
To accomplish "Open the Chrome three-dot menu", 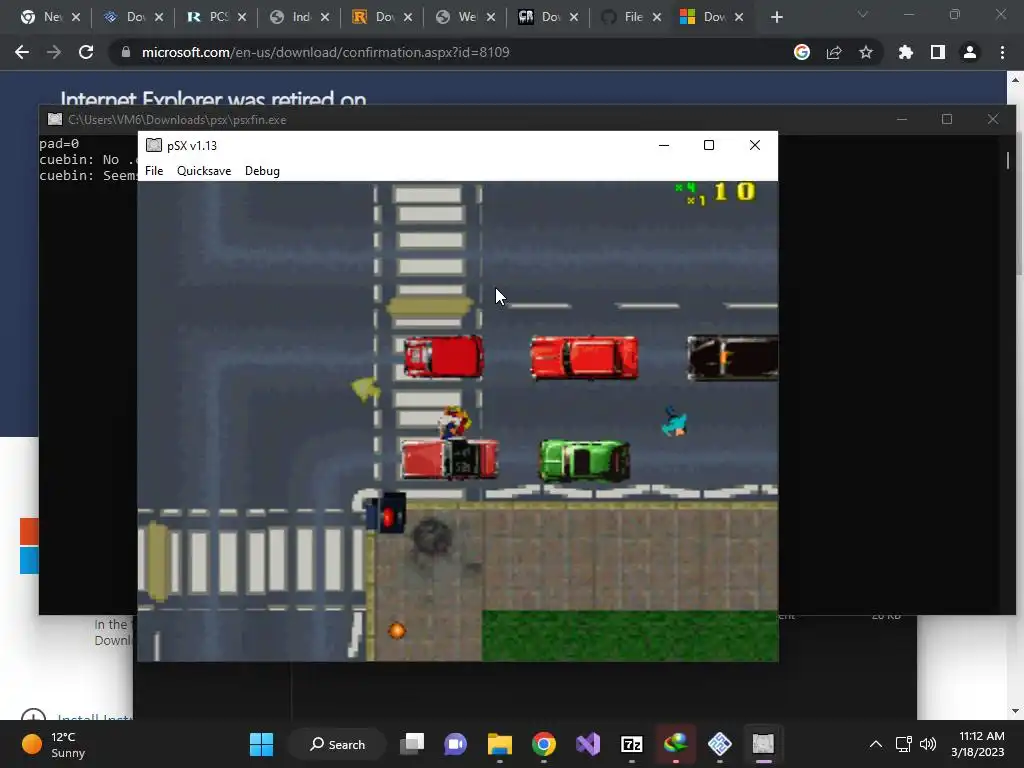I will click(1002, 52).
